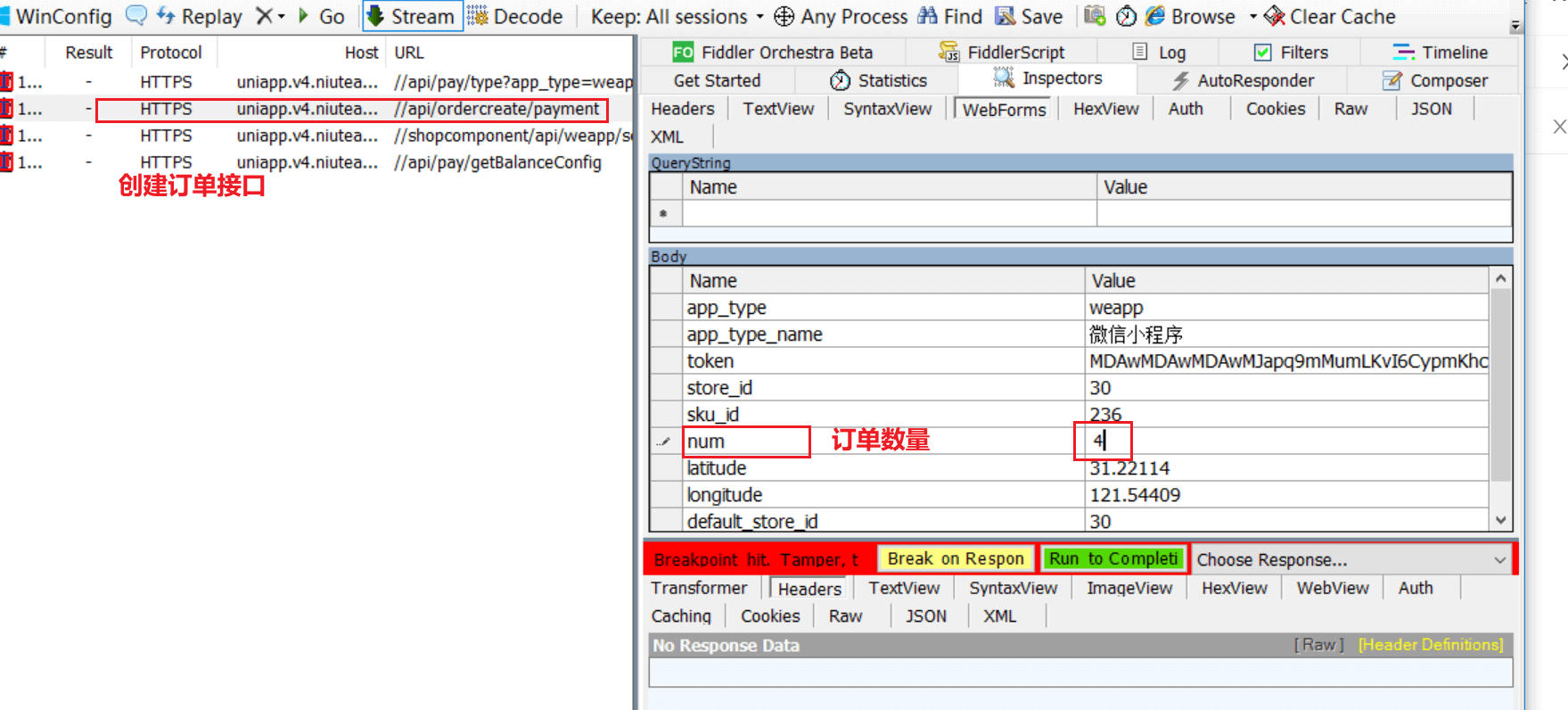Select request SyntaxView inspector tab
This screenshot has width=1568, height=710.
point(888,109)
